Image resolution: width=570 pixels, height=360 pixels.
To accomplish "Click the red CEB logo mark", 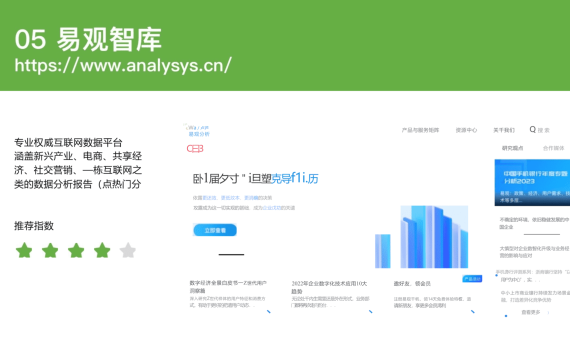I will (195, 148).
